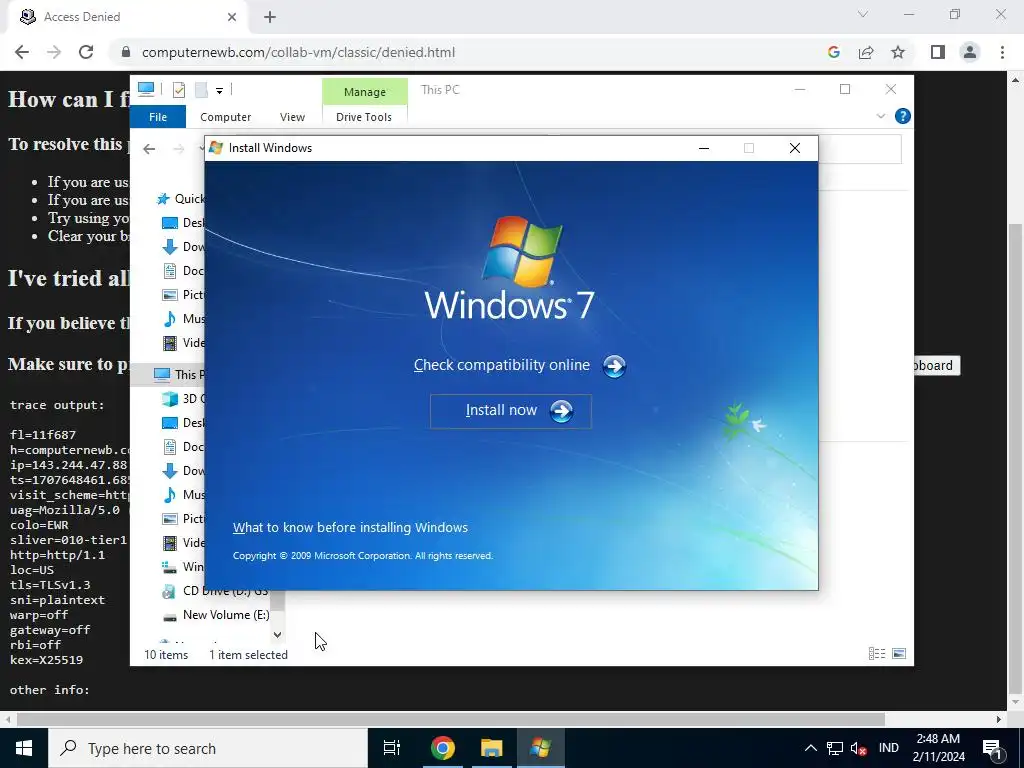Click the horizontal page scrollbar
The width and height of the screenshot is (1024, 768).
point(451,719)
